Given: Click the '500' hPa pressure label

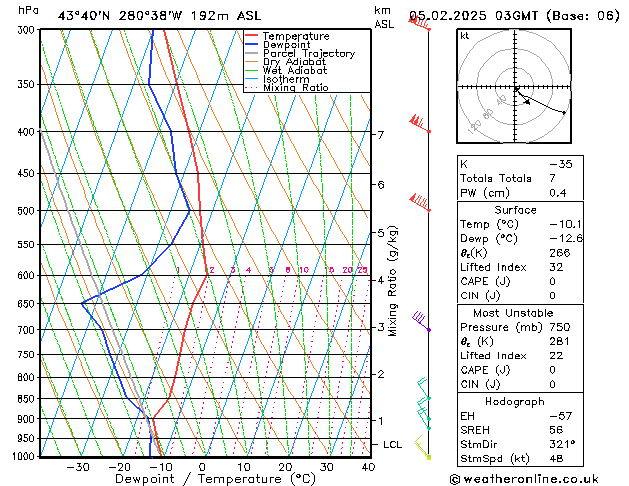Looking at the screenshot, I should pyautogui.click(x=28, y=211).
